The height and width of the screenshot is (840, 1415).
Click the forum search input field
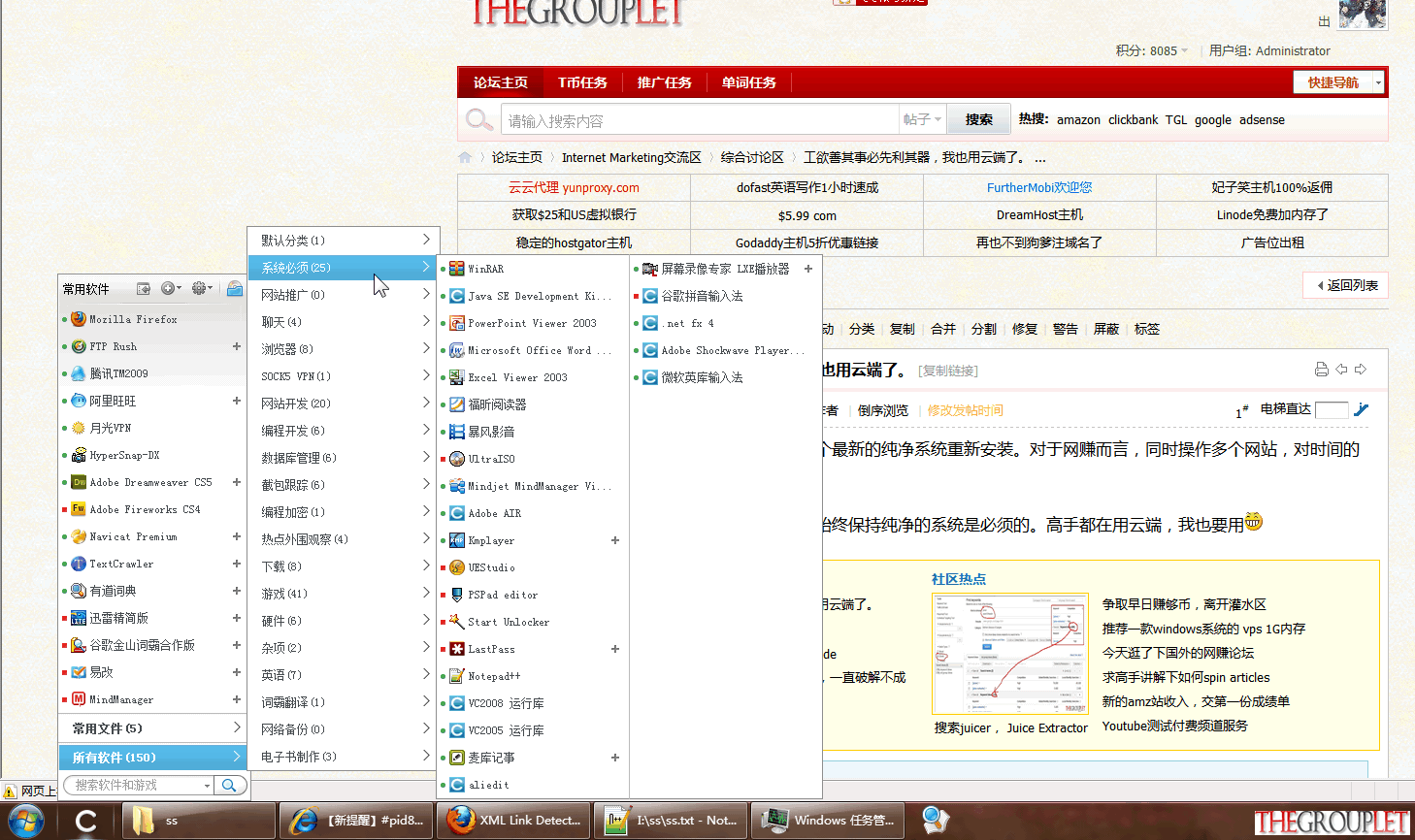pos(700,120)
